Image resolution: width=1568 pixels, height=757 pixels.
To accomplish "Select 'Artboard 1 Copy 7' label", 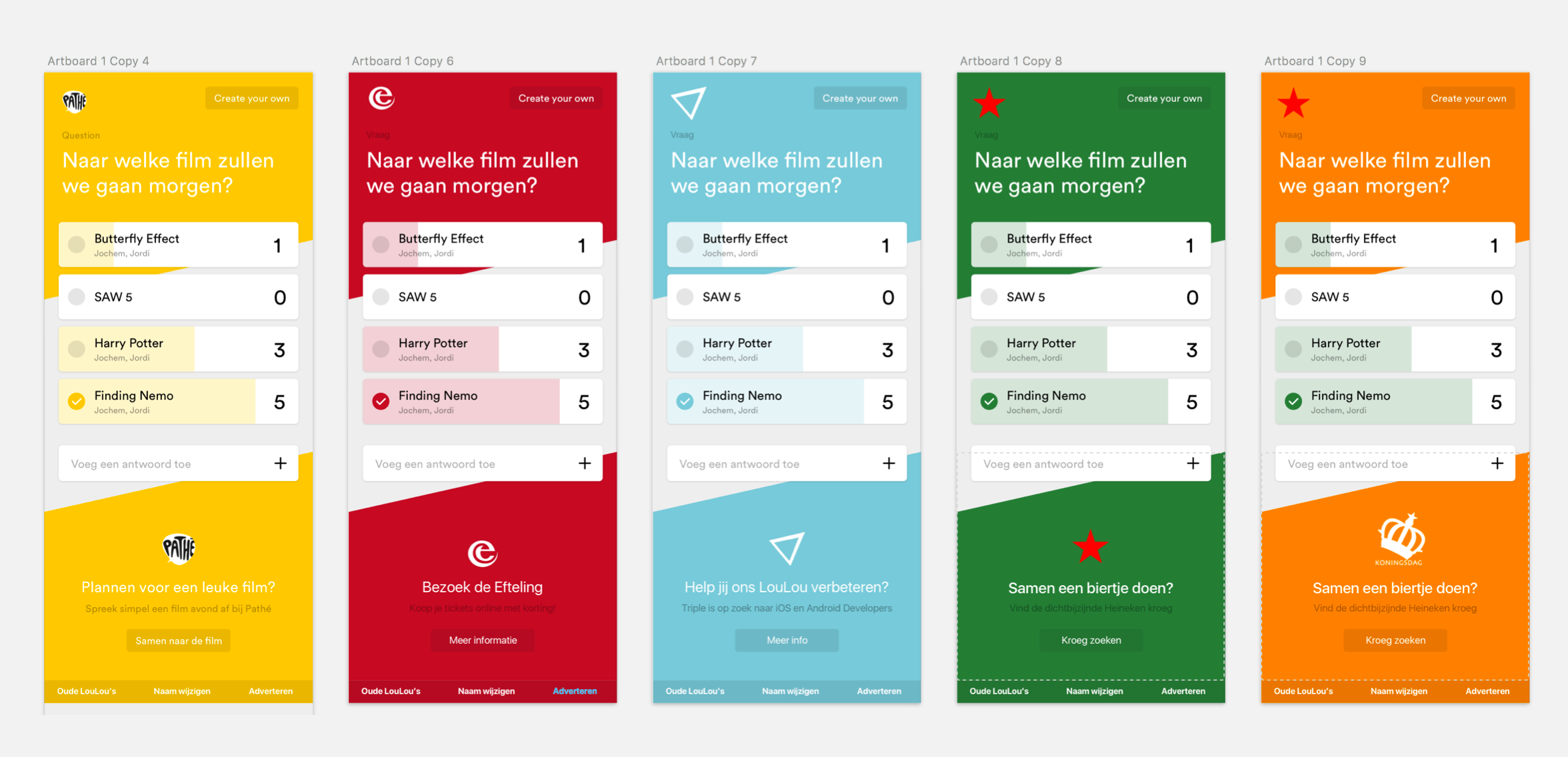I will point(706,61).
